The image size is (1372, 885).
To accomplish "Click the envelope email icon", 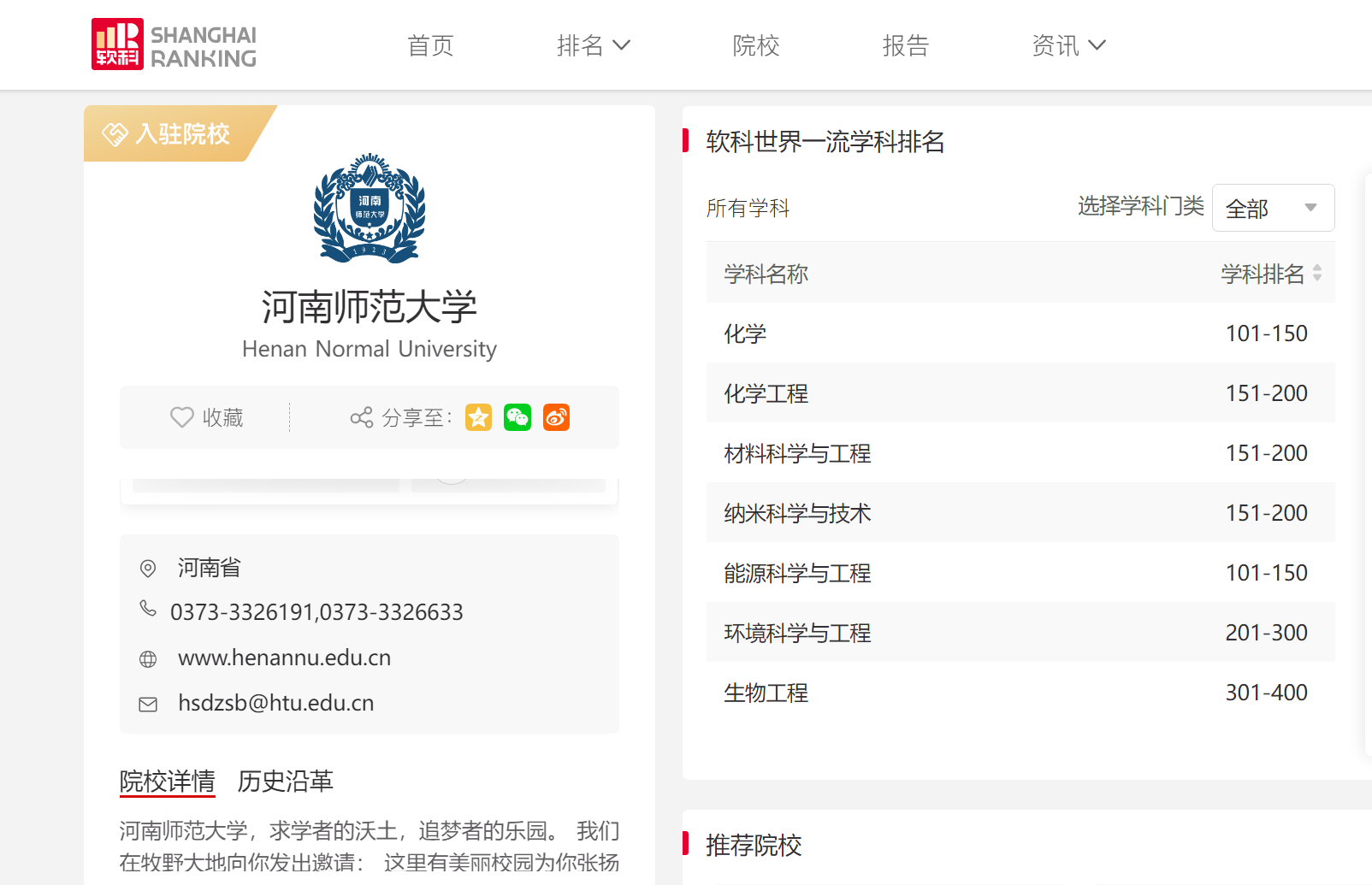I will coord(148,704).
